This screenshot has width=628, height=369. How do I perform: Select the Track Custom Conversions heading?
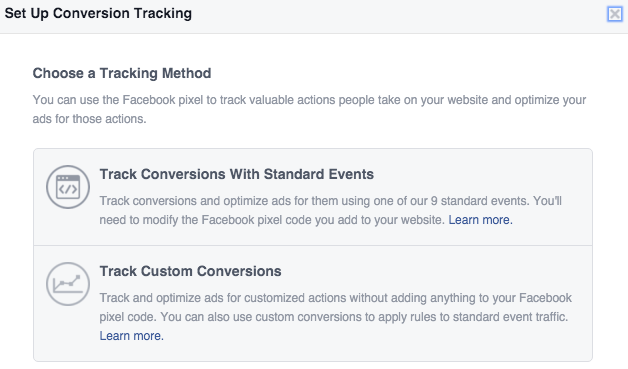(190, 271)
